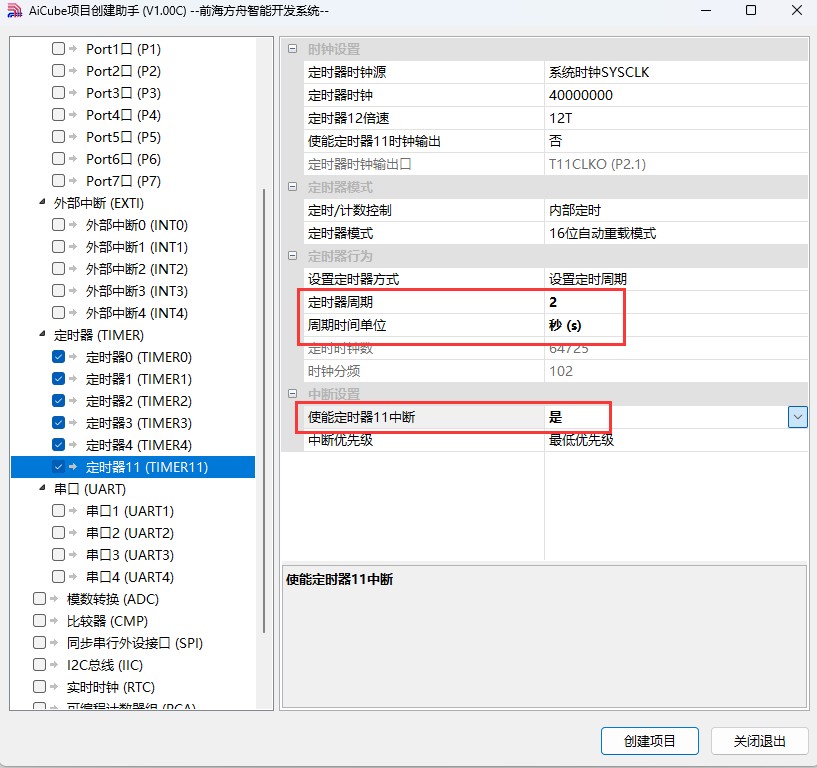Collapse the 中断设置 property group
817x768 pixels.
pyautogui.click(x=293, y=394)
